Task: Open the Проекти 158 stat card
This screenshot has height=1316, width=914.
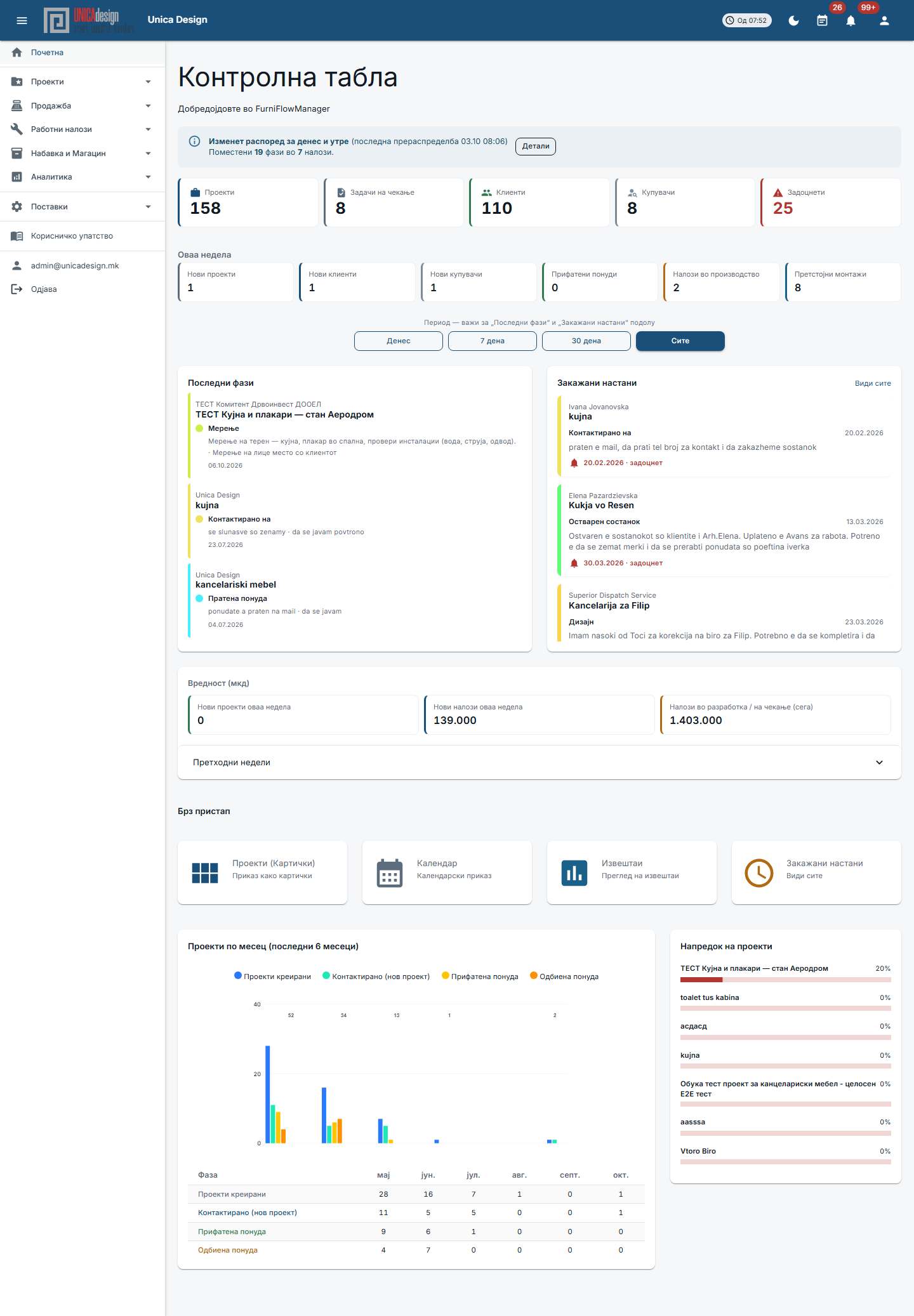Action: [248, 202]
